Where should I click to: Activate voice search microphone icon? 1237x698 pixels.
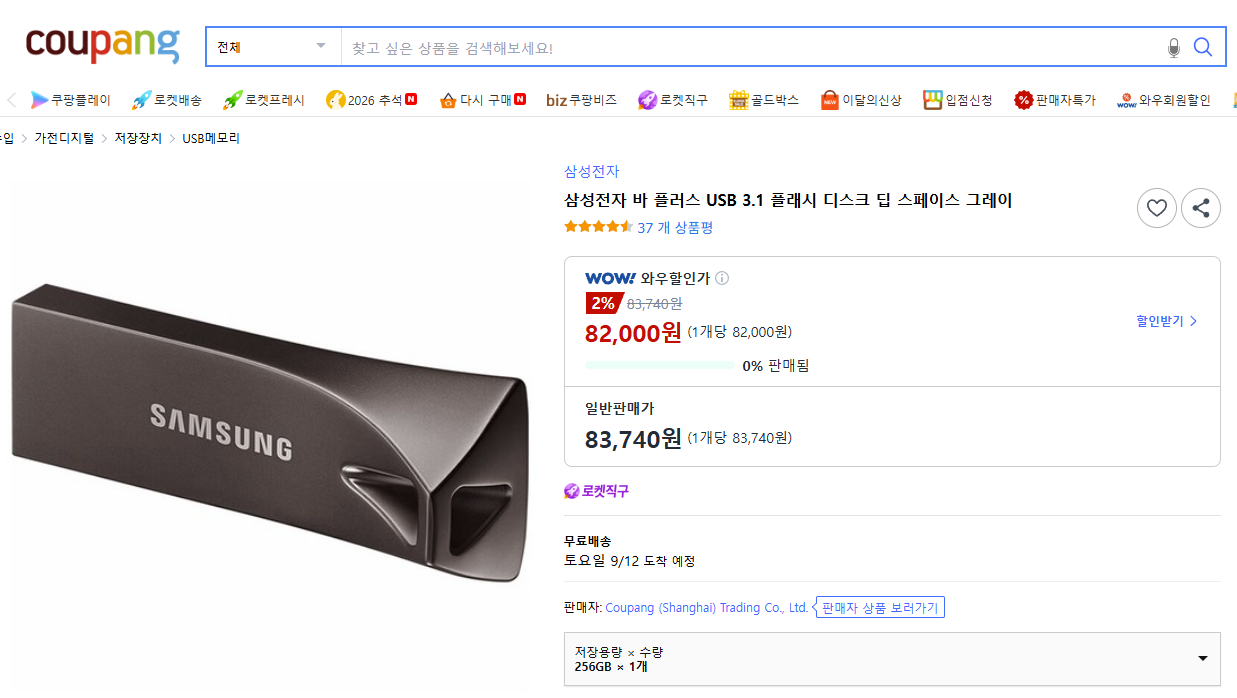pos(1174,47)
